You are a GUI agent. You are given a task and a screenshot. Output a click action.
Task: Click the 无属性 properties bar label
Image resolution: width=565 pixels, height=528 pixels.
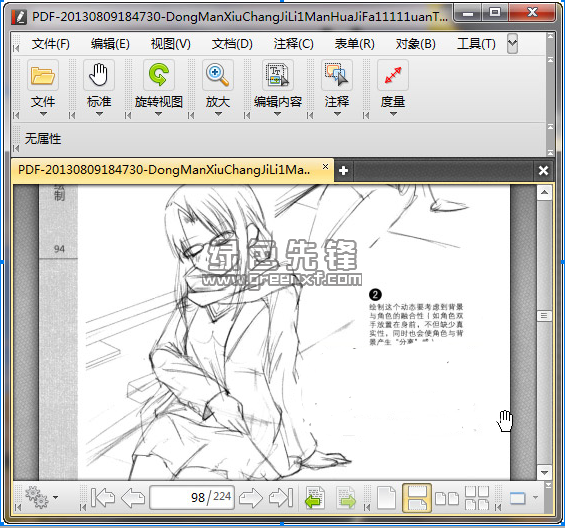point(43,139)
